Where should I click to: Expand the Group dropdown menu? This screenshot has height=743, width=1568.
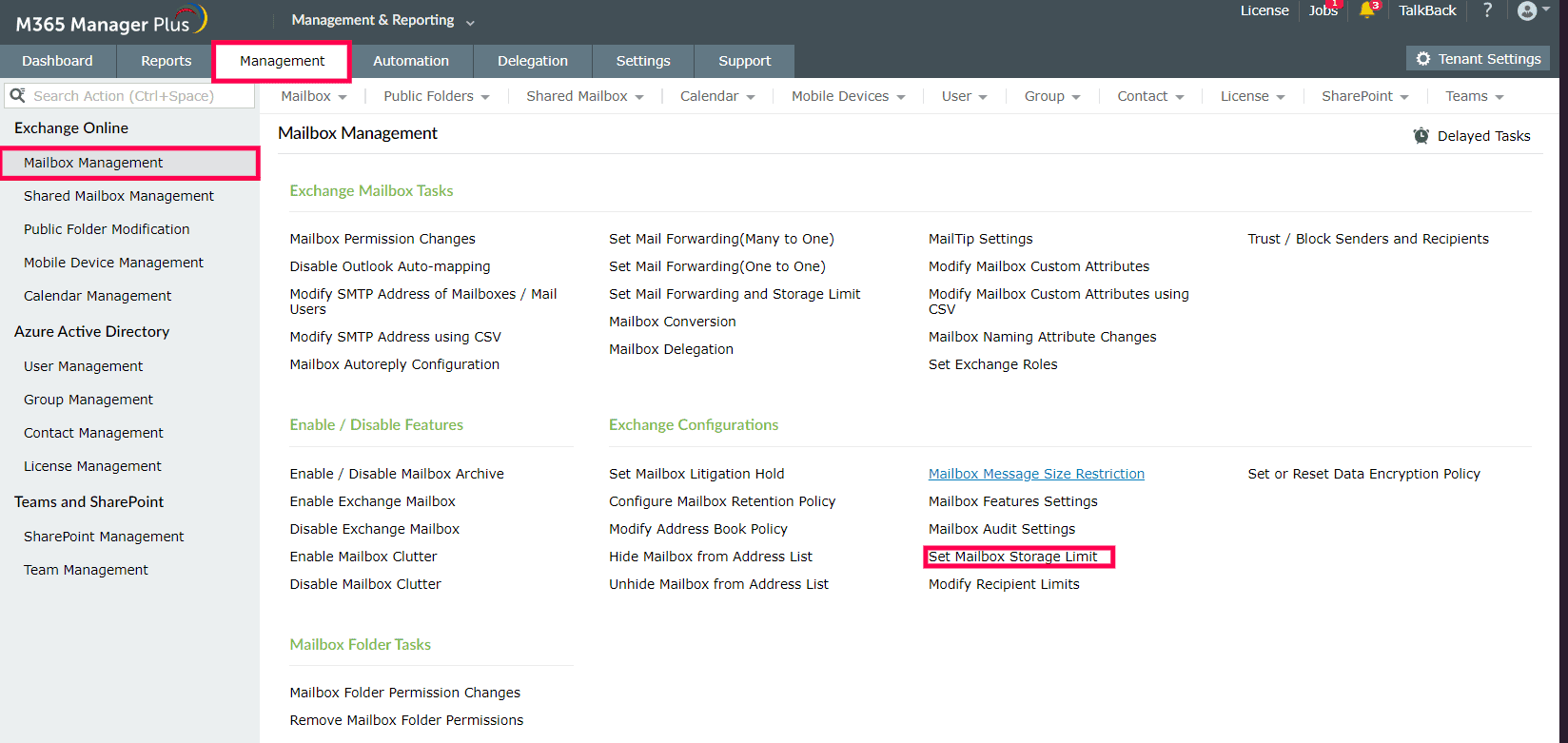point(1052,96)
